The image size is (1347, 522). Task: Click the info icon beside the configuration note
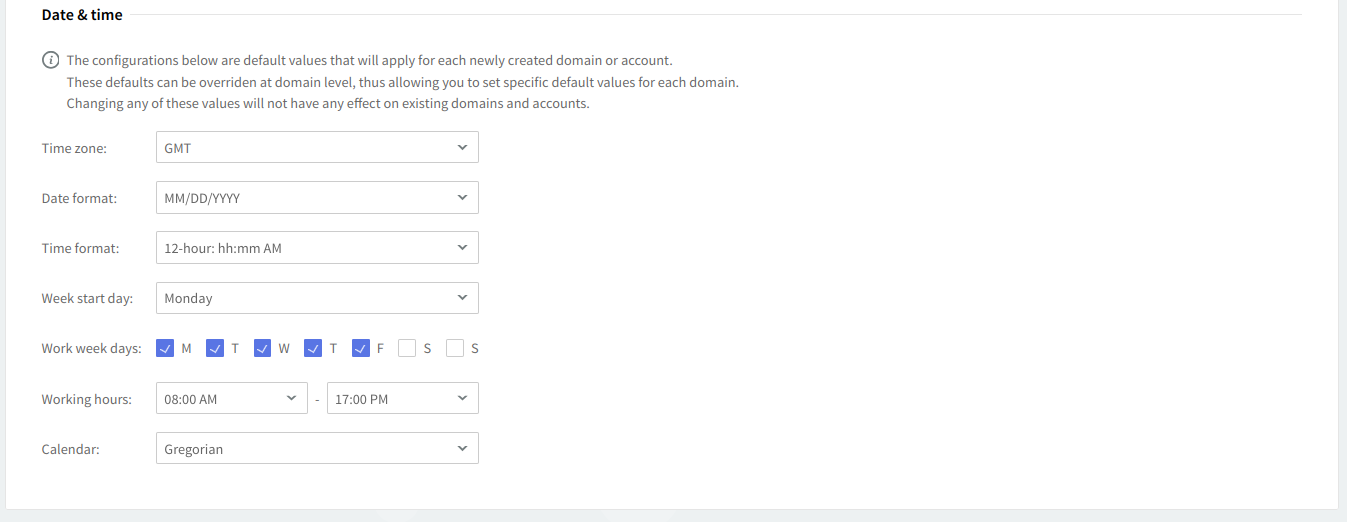pyautogui.click(x=50, y=61)
